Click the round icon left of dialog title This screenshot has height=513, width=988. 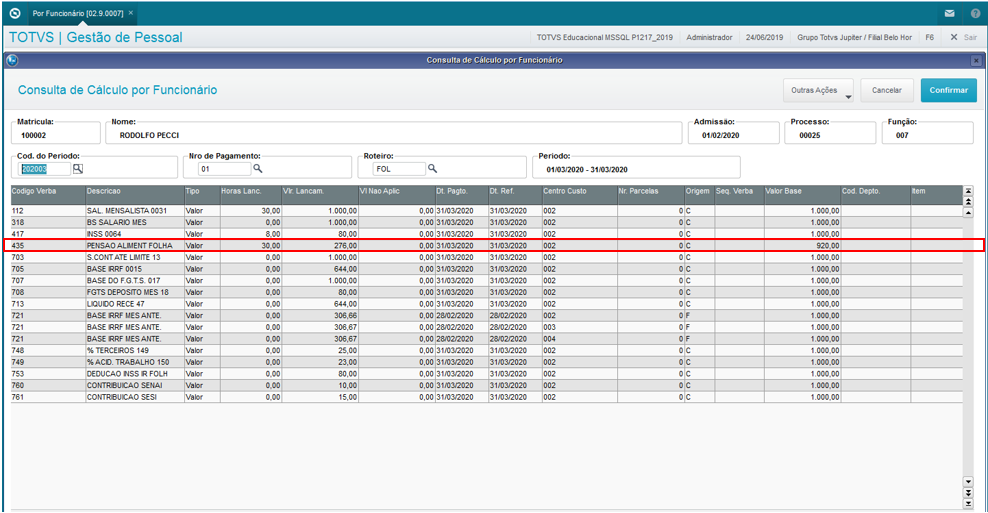(x=12, y=61)
